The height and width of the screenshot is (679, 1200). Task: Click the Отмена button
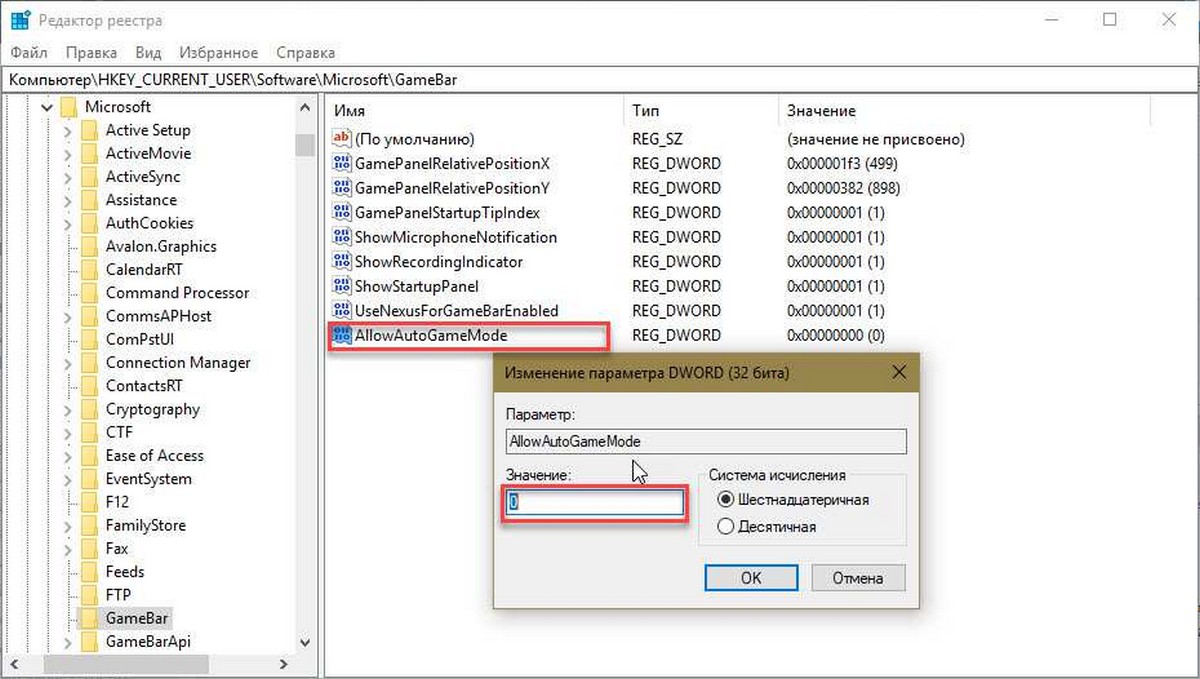(x=857, y=578)
